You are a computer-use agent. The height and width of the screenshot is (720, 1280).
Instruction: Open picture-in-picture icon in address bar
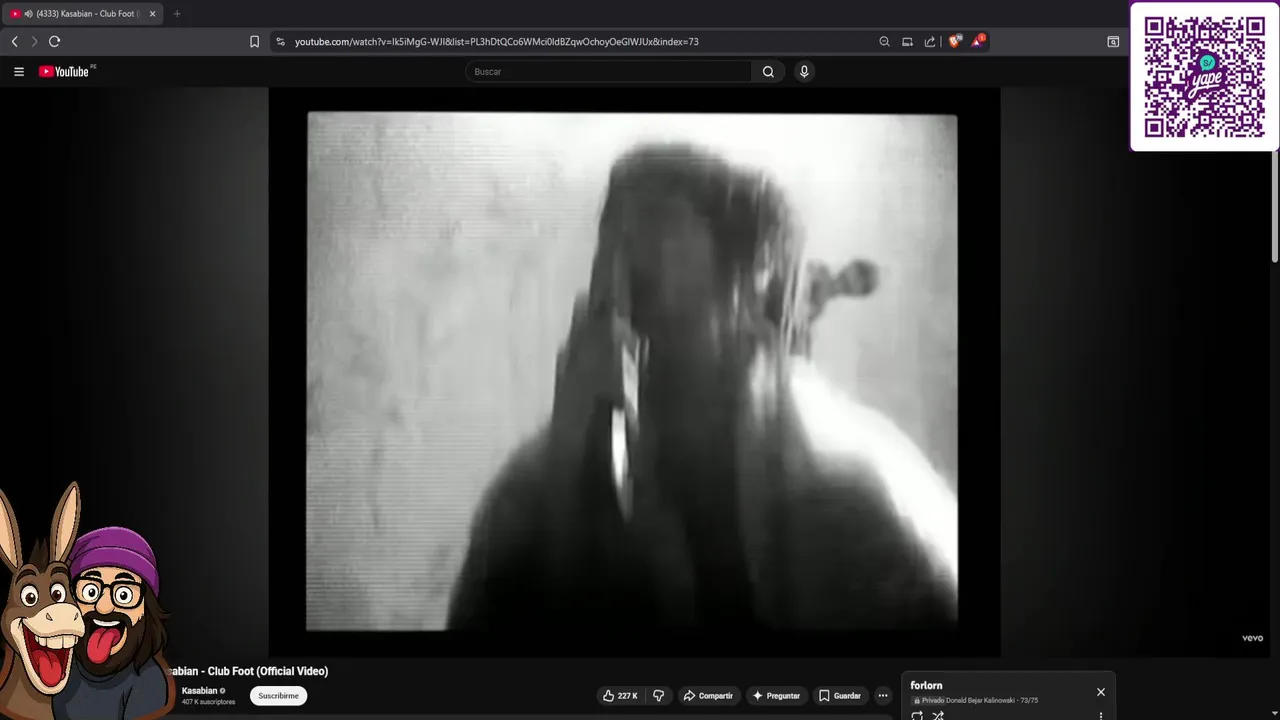tap(907, 41)
